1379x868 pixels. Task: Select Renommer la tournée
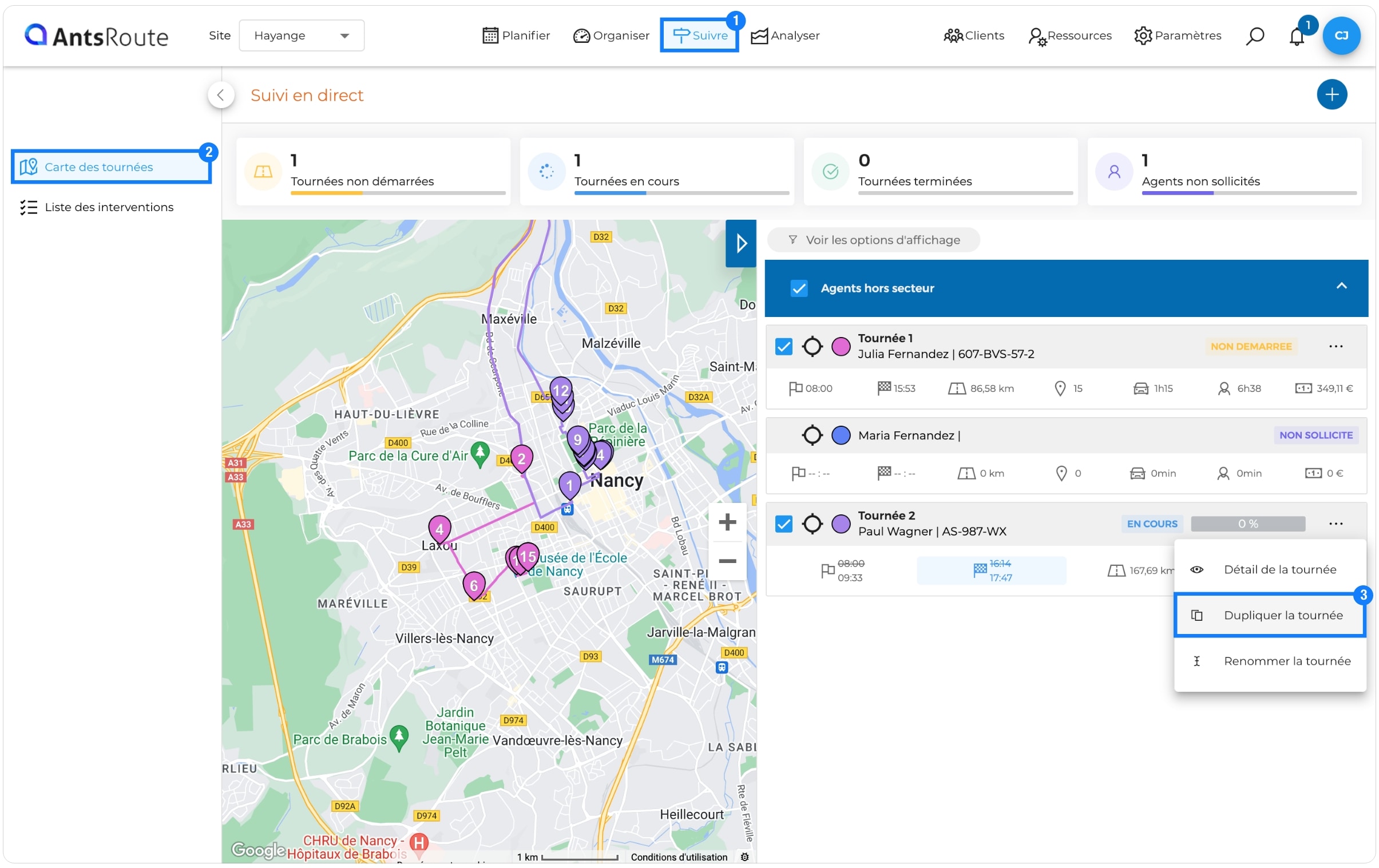[1270, 661]
